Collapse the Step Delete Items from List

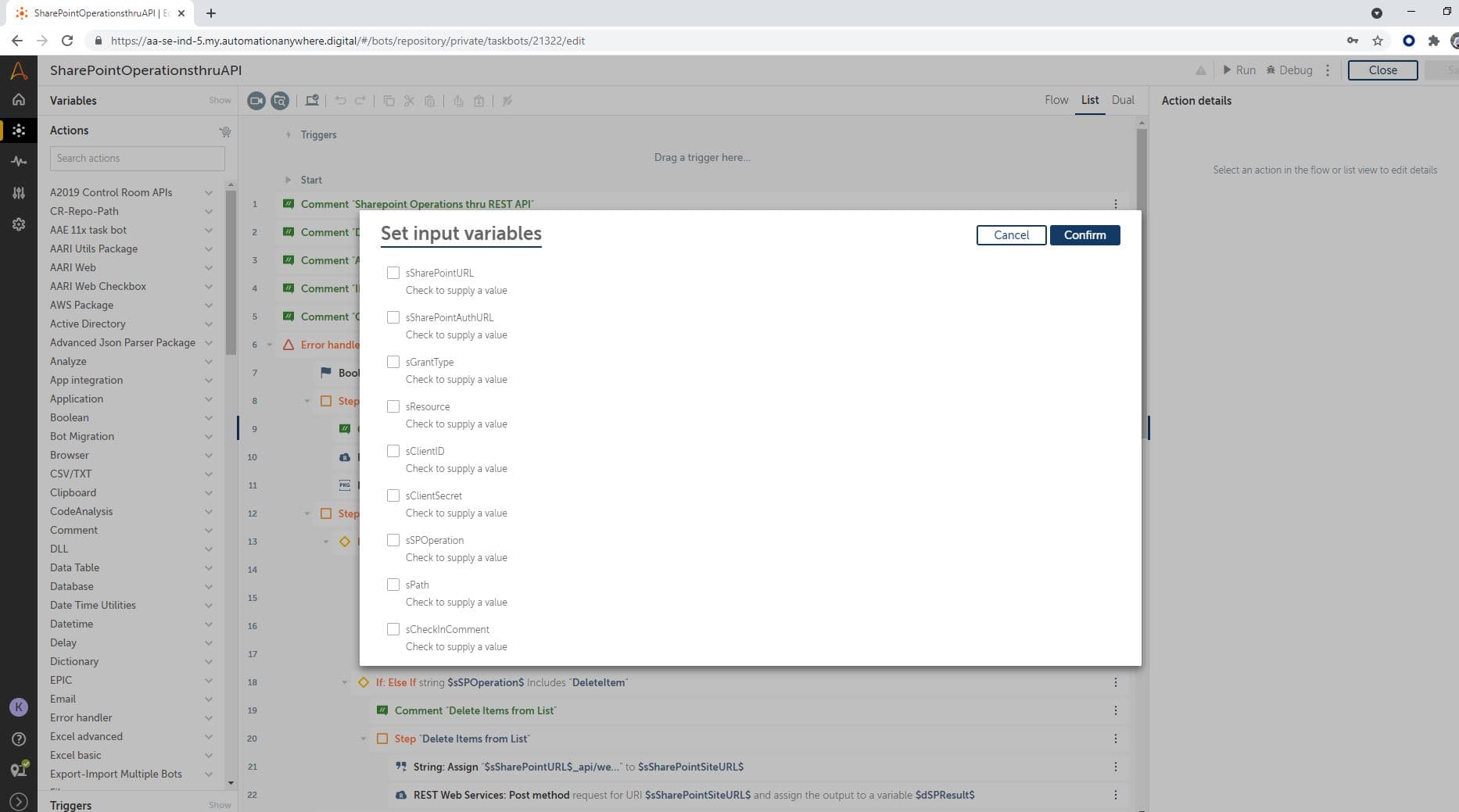364,739
